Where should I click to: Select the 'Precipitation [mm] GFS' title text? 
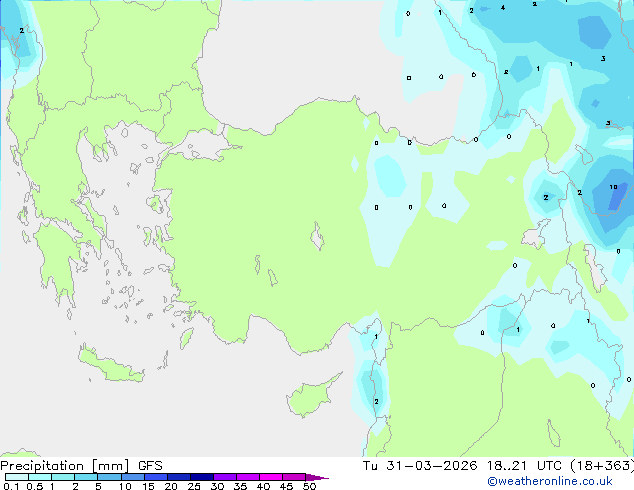(x=81, y=466)
